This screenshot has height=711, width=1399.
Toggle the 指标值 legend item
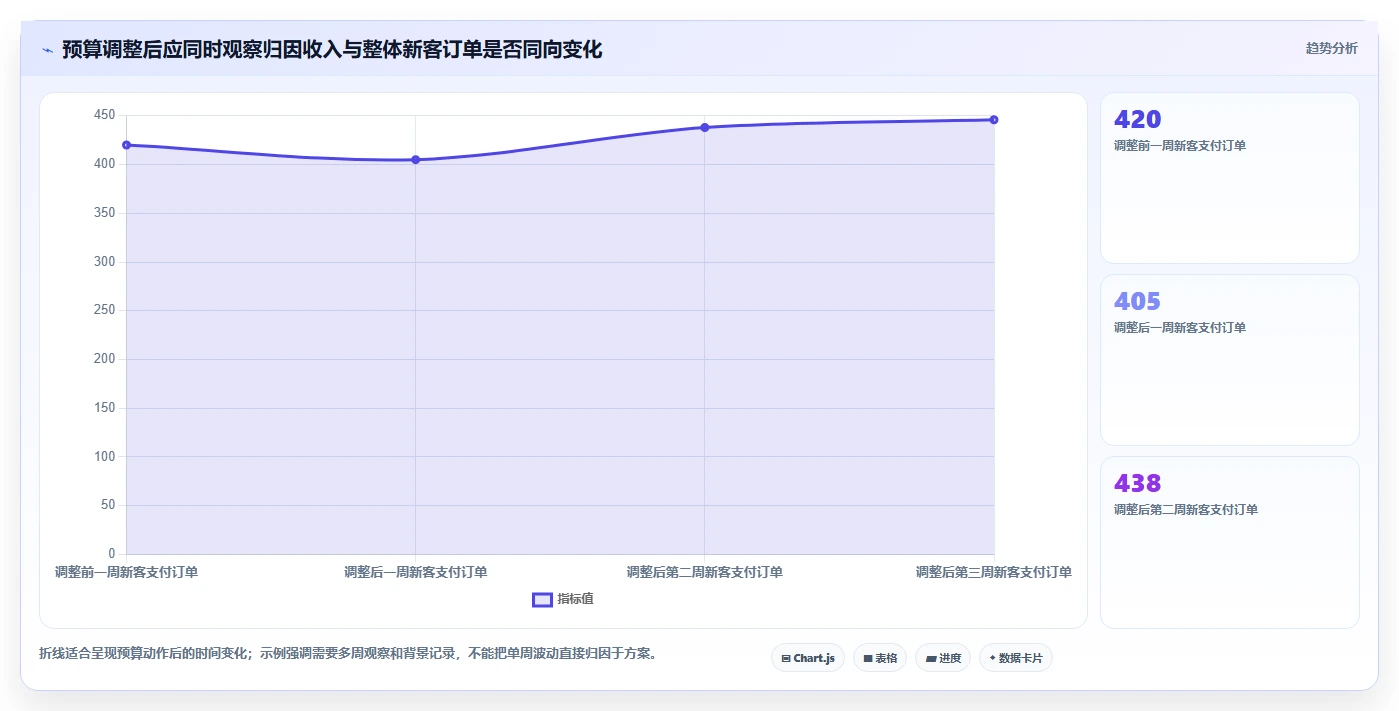pyautogui.click(x=563, y=599)
